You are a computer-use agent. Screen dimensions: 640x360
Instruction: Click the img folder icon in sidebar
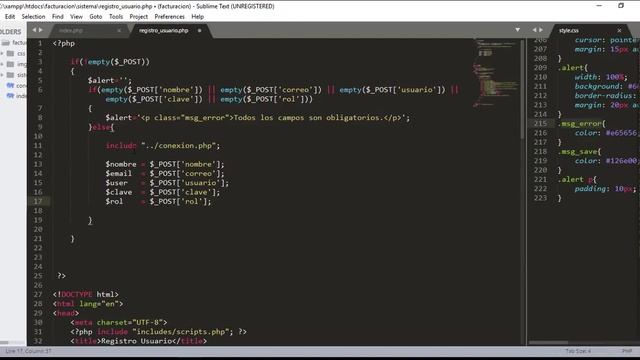11,64
